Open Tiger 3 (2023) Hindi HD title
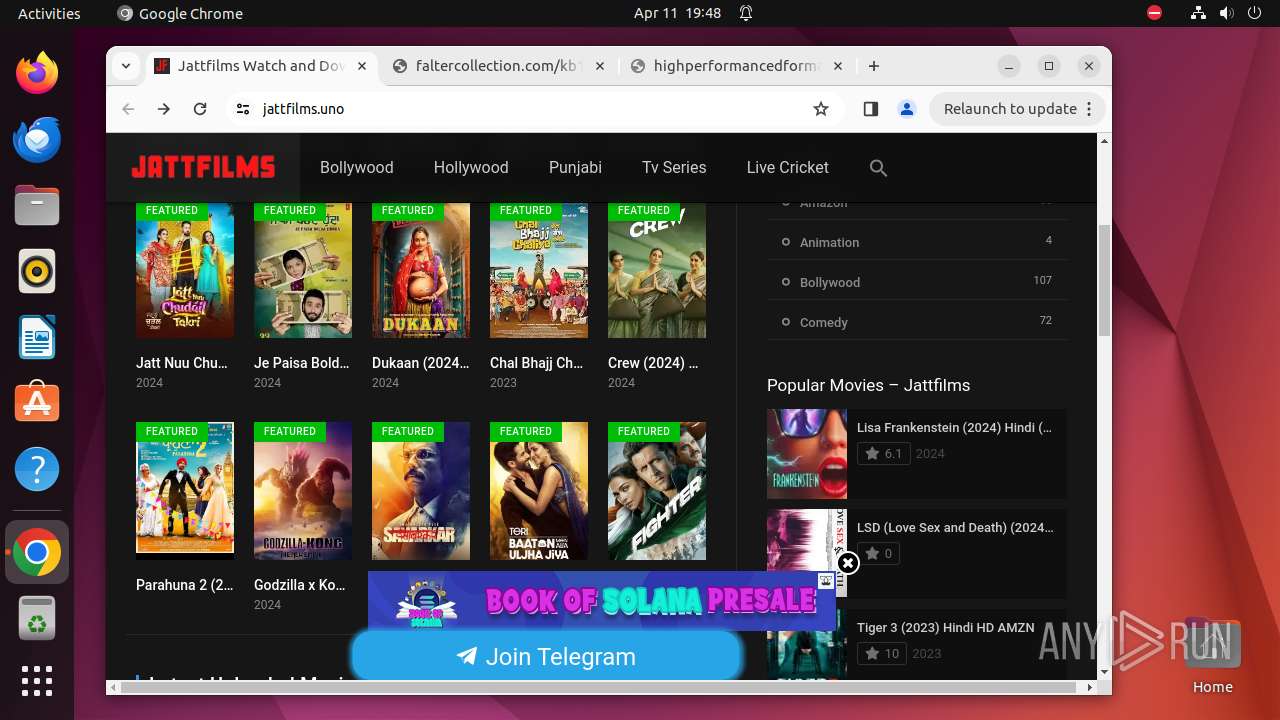Screen dimensions: 1280x720 coord(945,627)
